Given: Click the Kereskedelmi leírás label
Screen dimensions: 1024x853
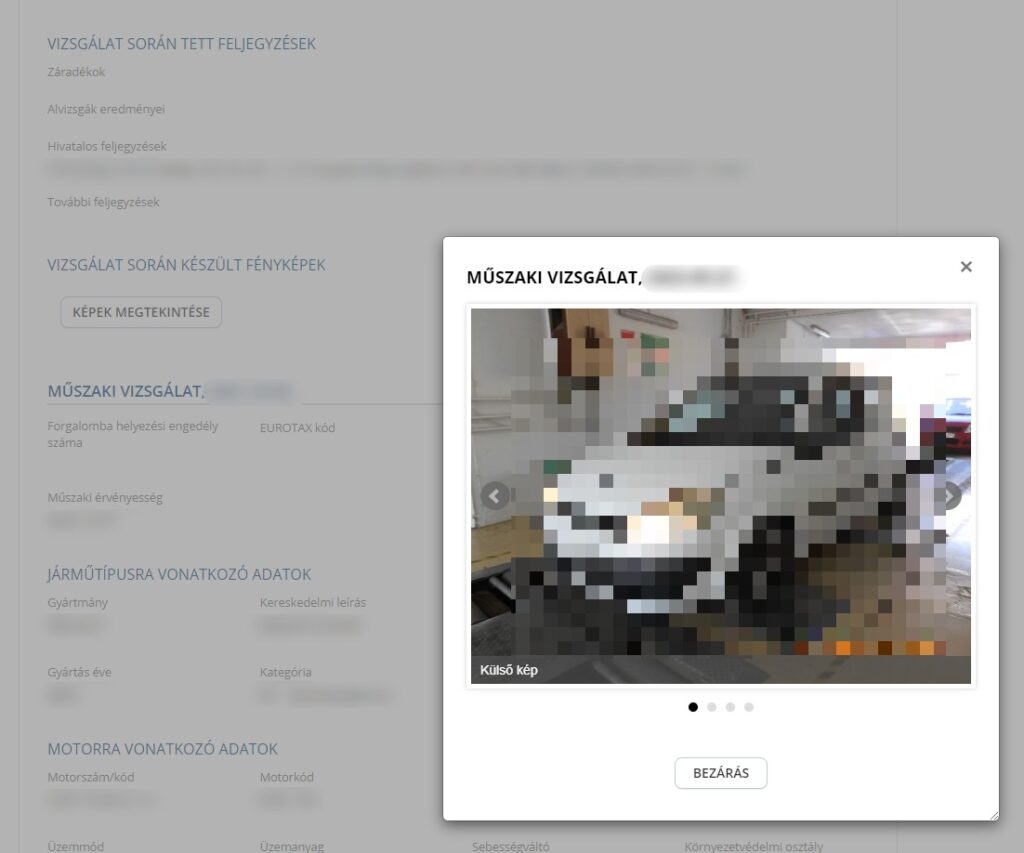Looking at the screenshot, I should tap(313, 602).
